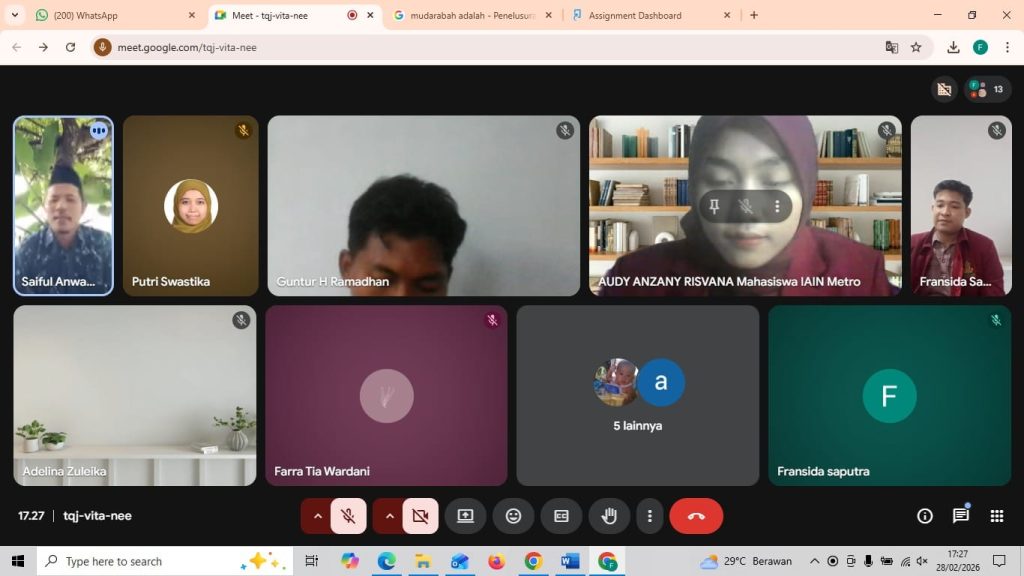1024x576 pixels.
Task: Click the '5 lainnya' participants tile
Action: 638,395
